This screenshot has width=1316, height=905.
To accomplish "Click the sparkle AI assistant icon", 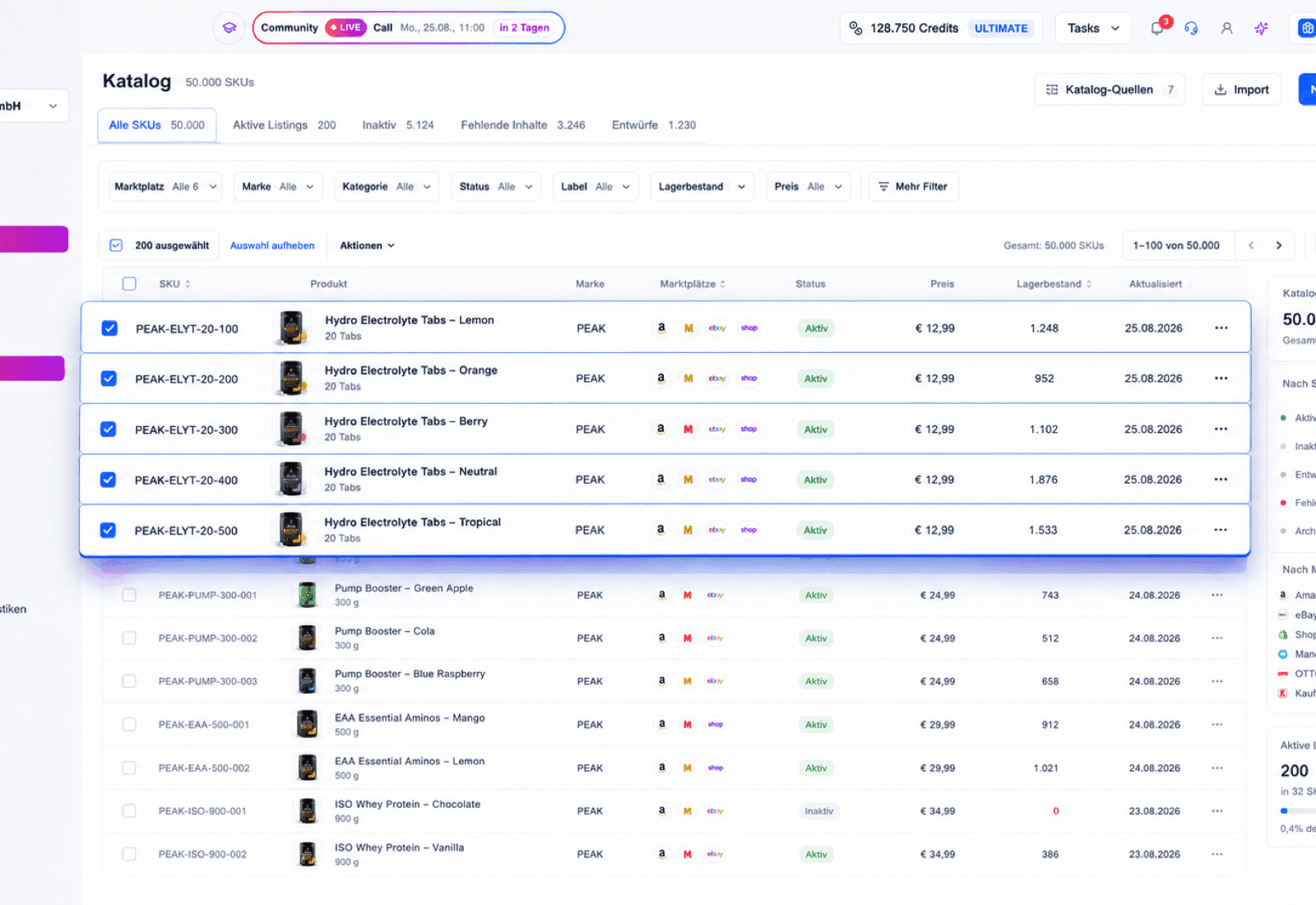I will [1261, 28].
